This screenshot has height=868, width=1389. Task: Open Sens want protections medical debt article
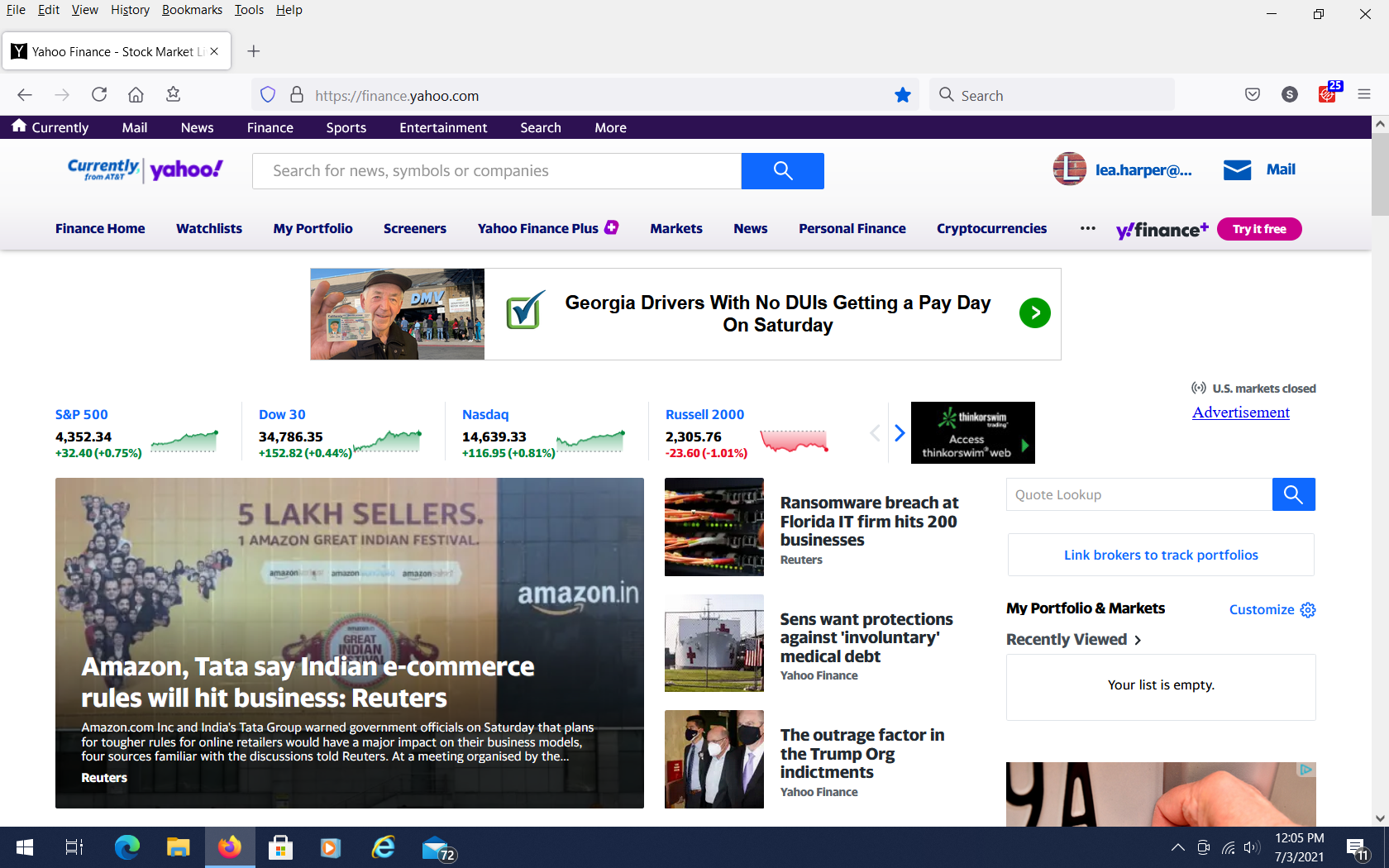coord(866,637)
